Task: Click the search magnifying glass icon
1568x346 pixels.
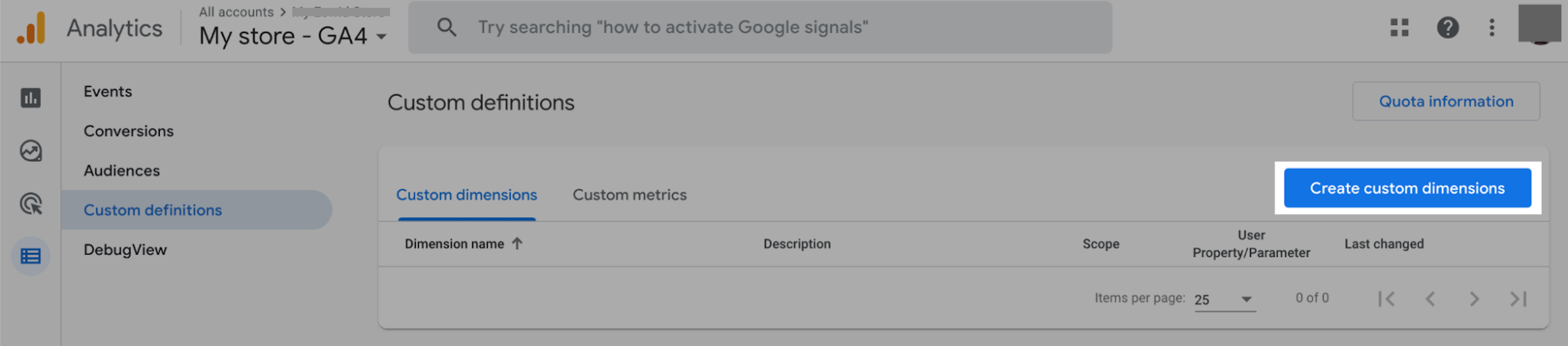Action: pos(447,27)
